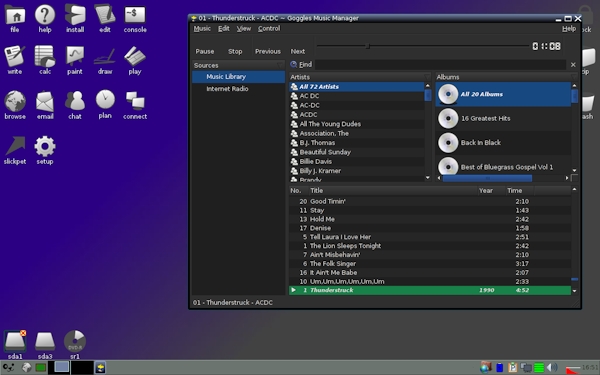Click Artists list scroll down arrow
Image resolution: width=600 pixels, height=375 pixels.
click(428, 178)
